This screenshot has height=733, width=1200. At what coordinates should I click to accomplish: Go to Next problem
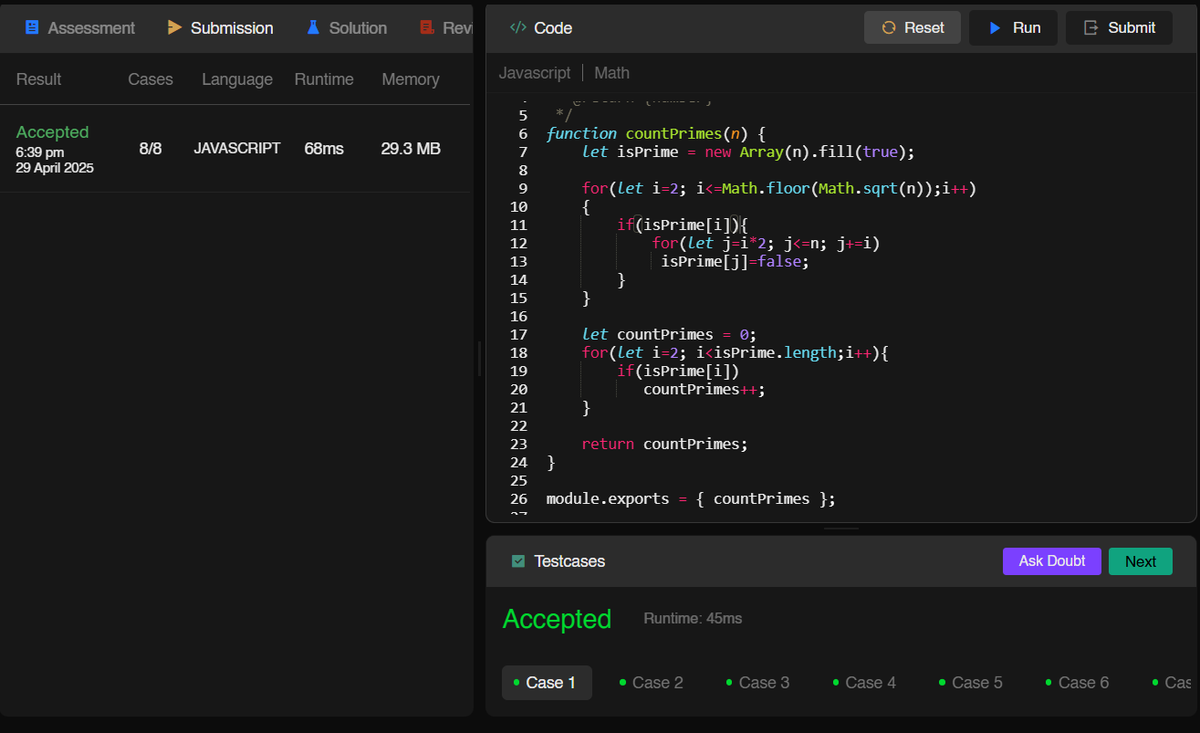(1140, 561)
